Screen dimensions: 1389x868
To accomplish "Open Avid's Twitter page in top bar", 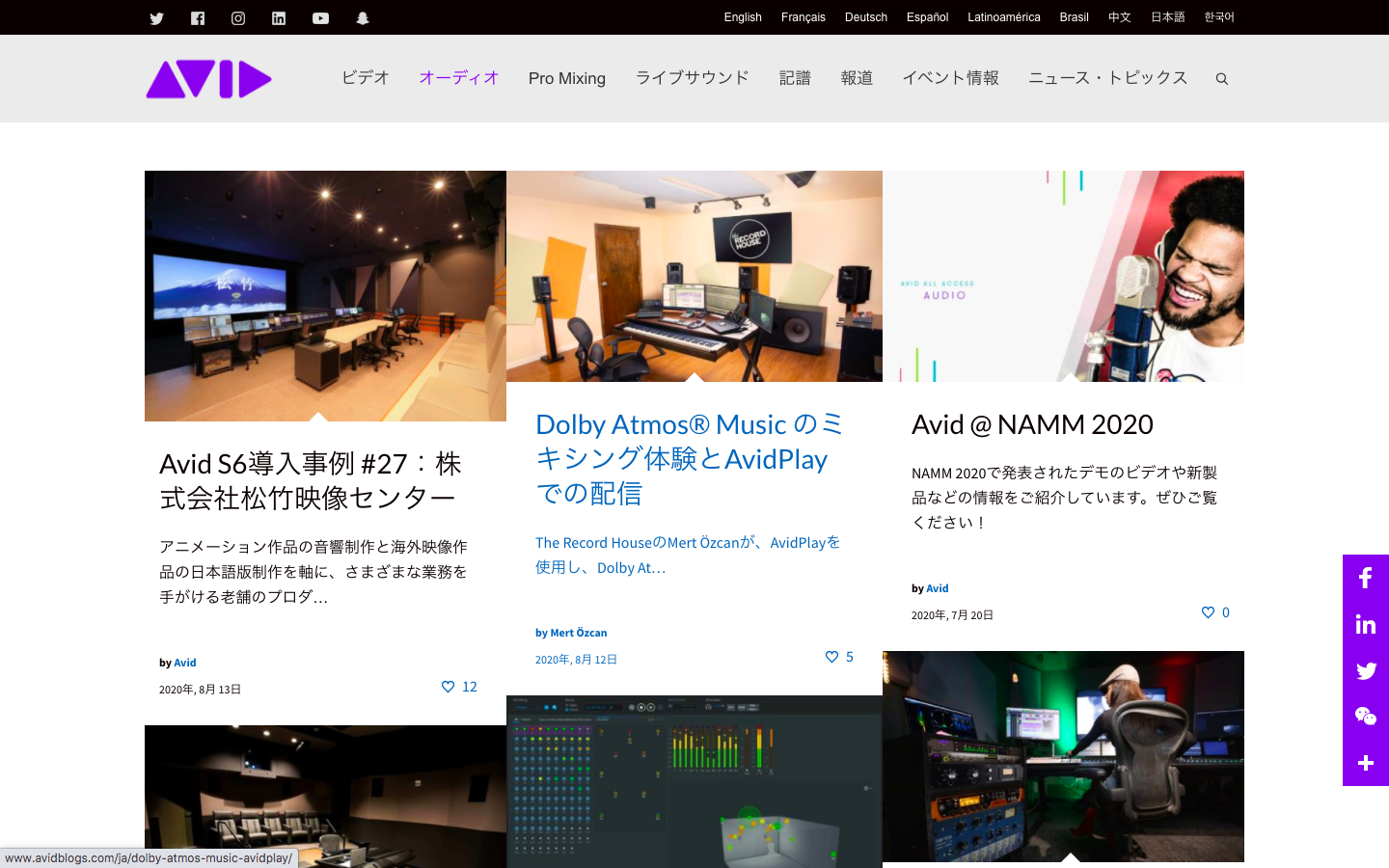I will click(156, 18).
